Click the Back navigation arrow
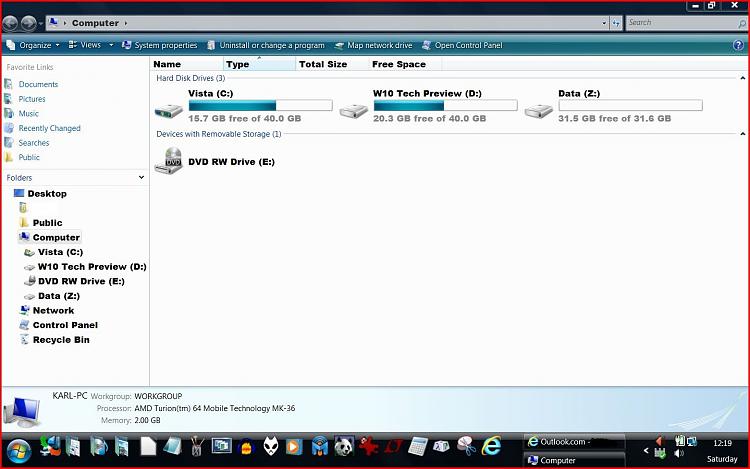The image size is (750, 469). click(10, 23)
